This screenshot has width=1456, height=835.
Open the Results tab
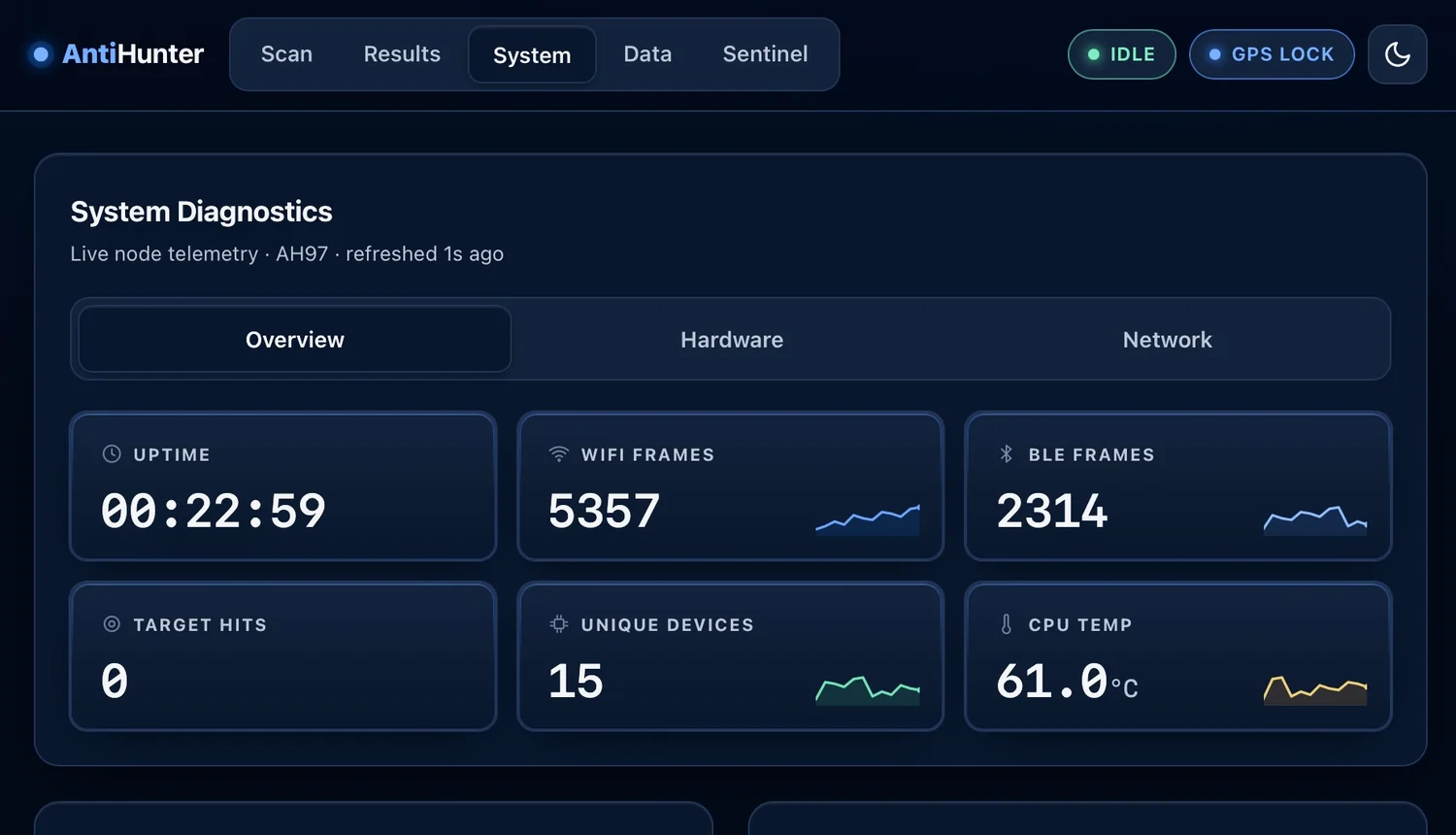click(402, 54)
